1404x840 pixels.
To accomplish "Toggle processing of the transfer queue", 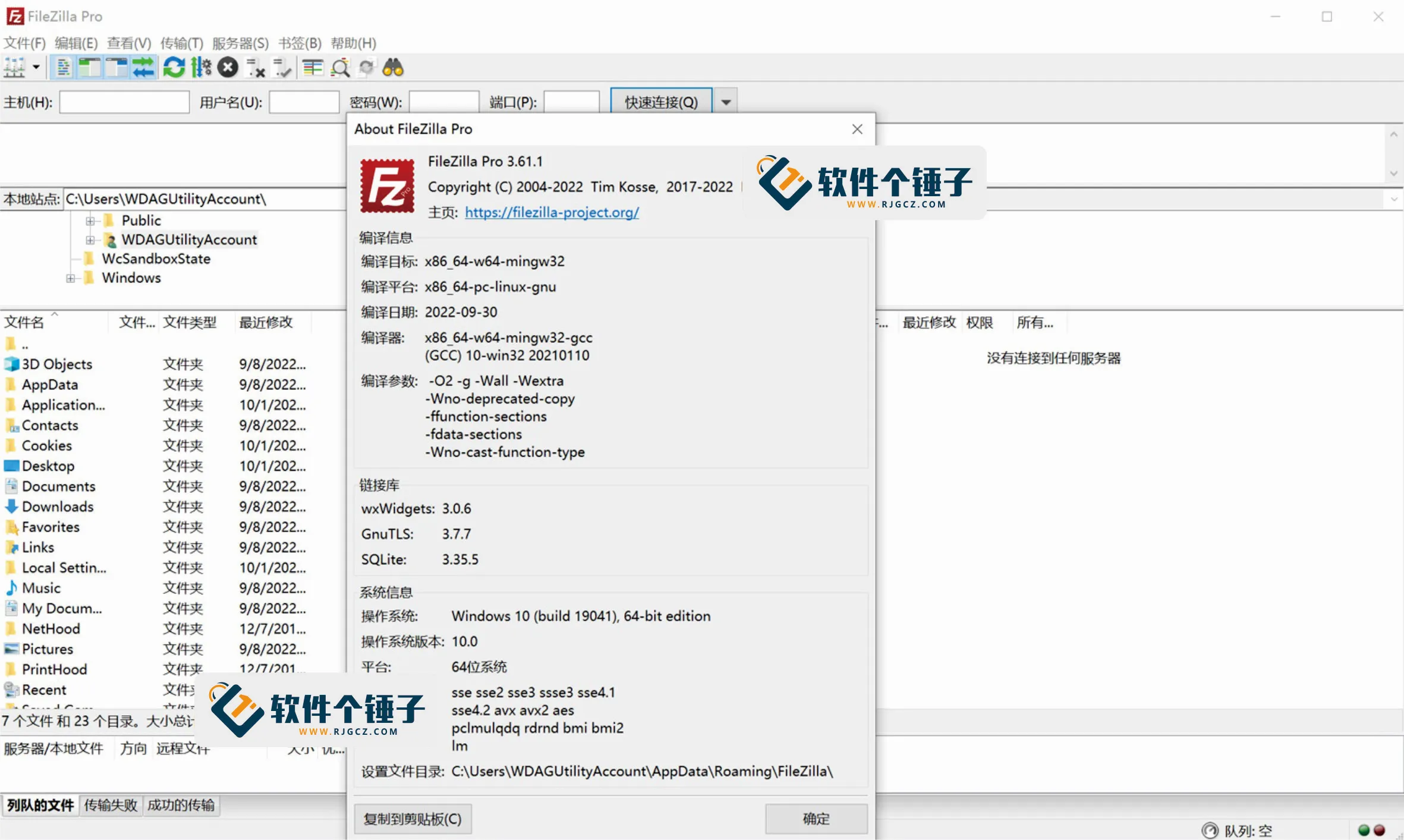I will (201, 68).
